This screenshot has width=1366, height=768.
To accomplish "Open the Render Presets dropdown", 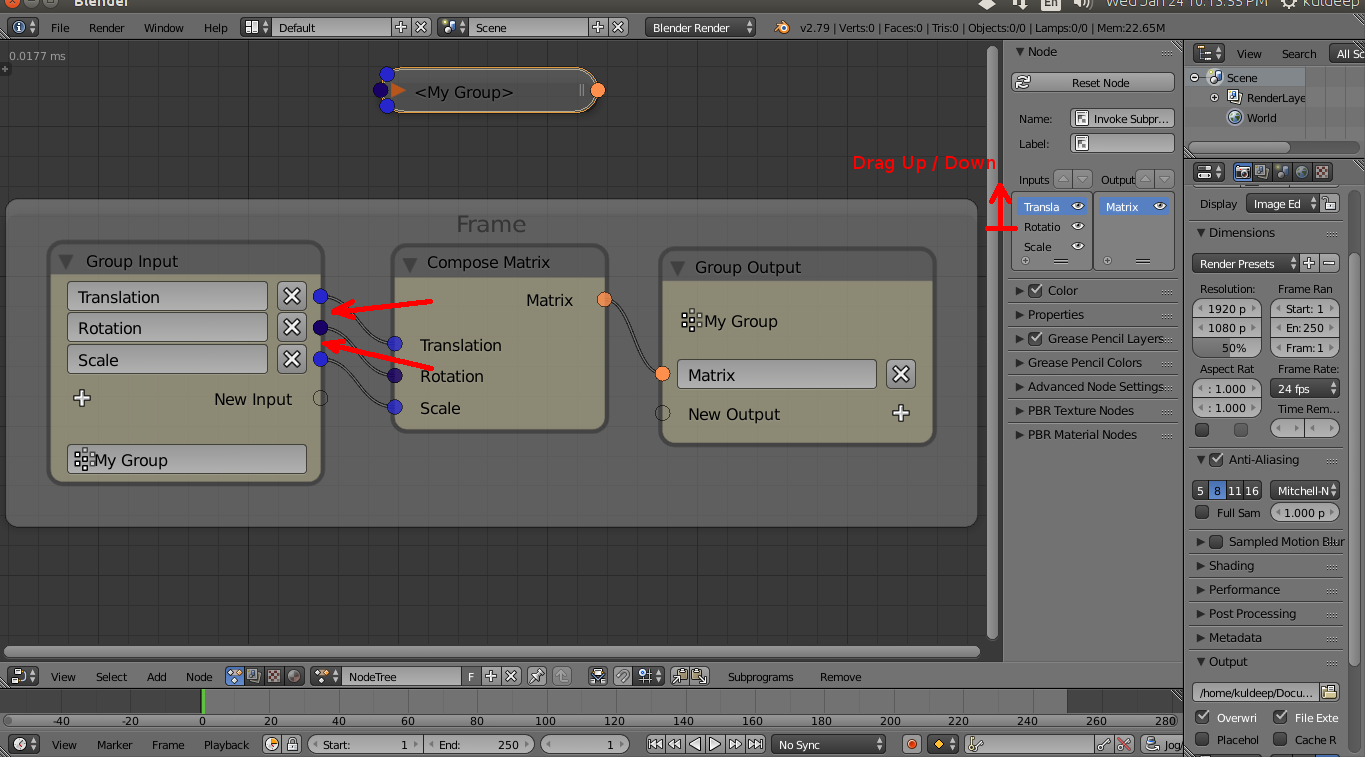I will tap(1245, 263).
